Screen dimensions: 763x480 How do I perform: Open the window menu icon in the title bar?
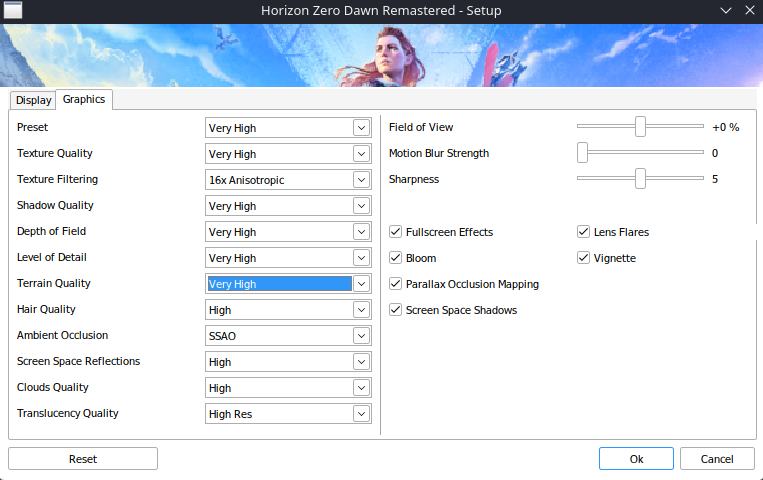click(13, 10)
